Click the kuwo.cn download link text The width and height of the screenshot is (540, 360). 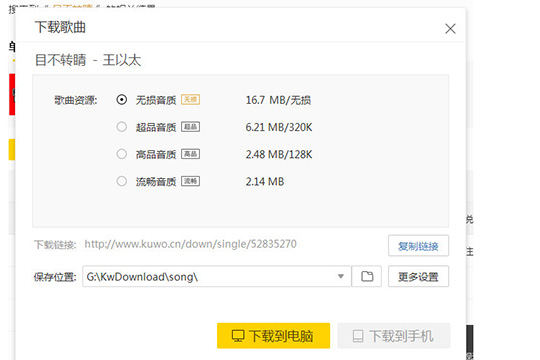190,244
